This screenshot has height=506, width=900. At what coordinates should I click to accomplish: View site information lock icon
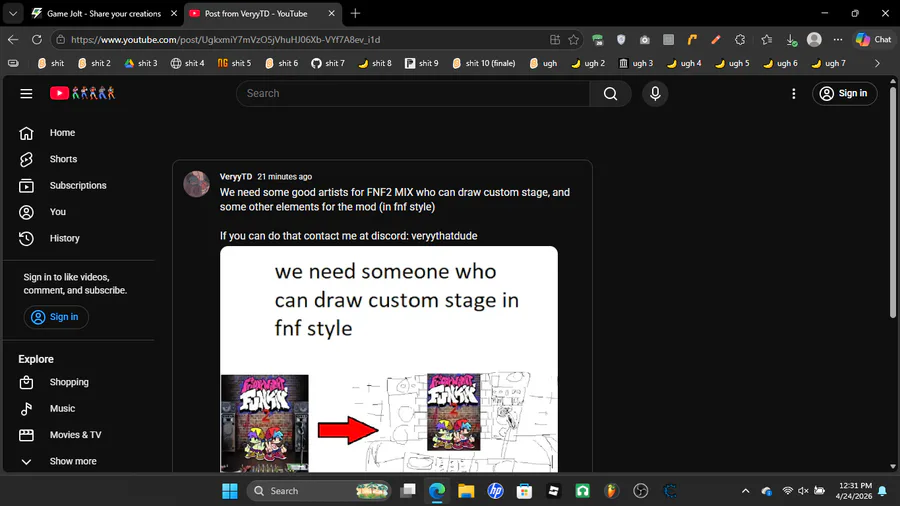point(60,40)
